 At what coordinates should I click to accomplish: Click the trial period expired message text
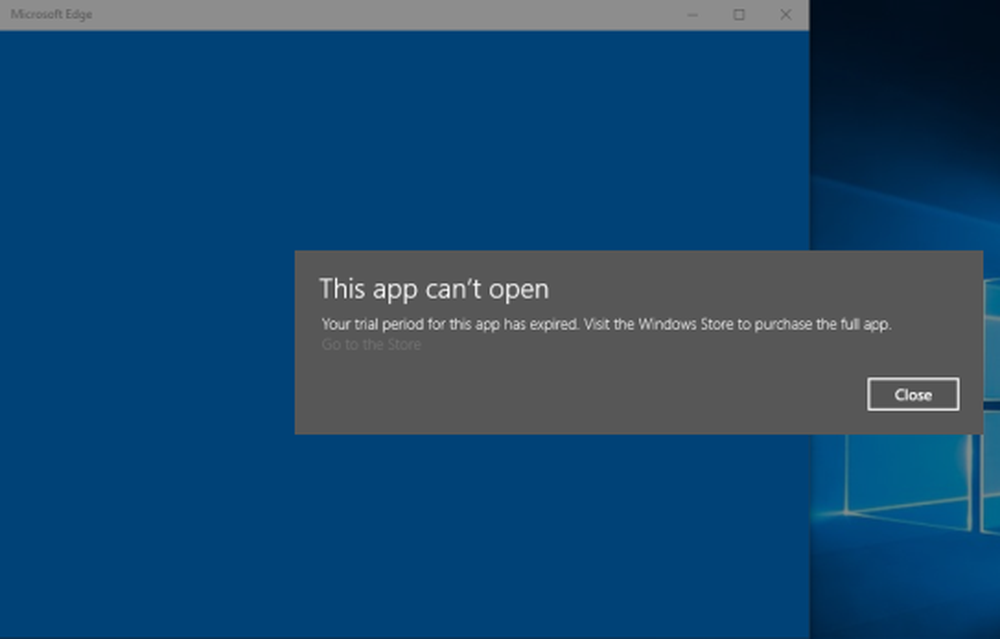pyautogui.click(x=606, y=323)
